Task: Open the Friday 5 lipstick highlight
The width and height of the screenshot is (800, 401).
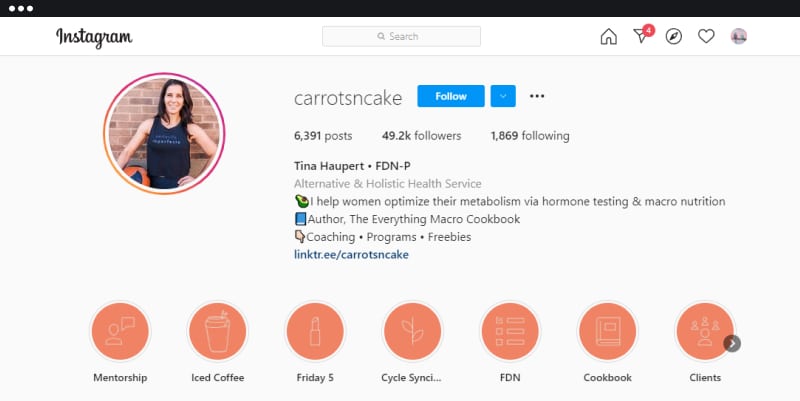Action: 315,332
